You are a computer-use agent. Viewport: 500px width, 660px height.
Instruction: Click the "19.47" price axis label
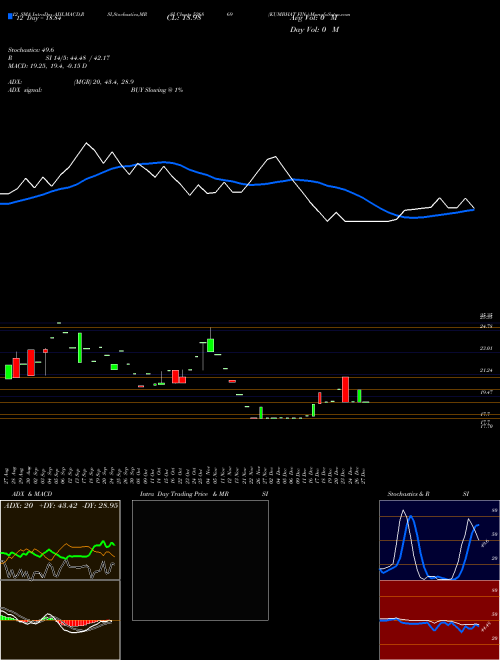(487, 392)
